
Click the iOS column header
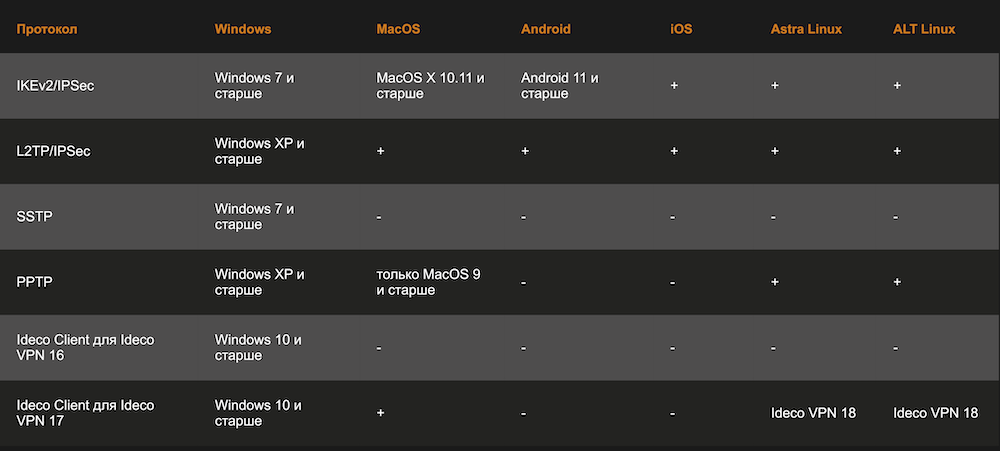[681, 29]
